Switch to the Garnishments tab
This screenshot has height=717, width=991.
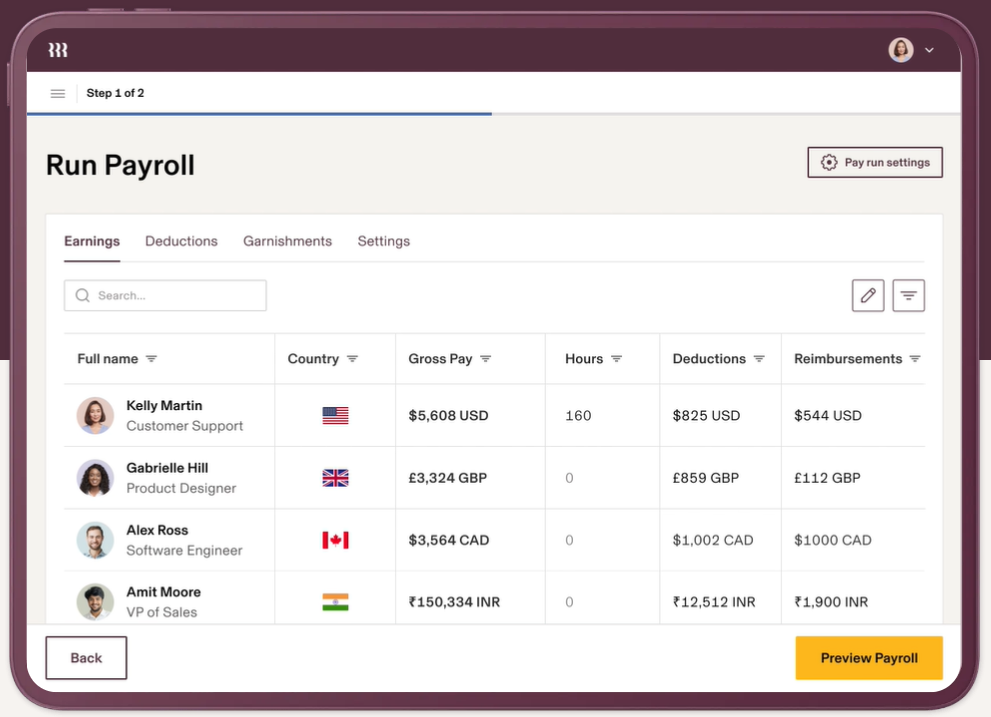click(287, 241)
